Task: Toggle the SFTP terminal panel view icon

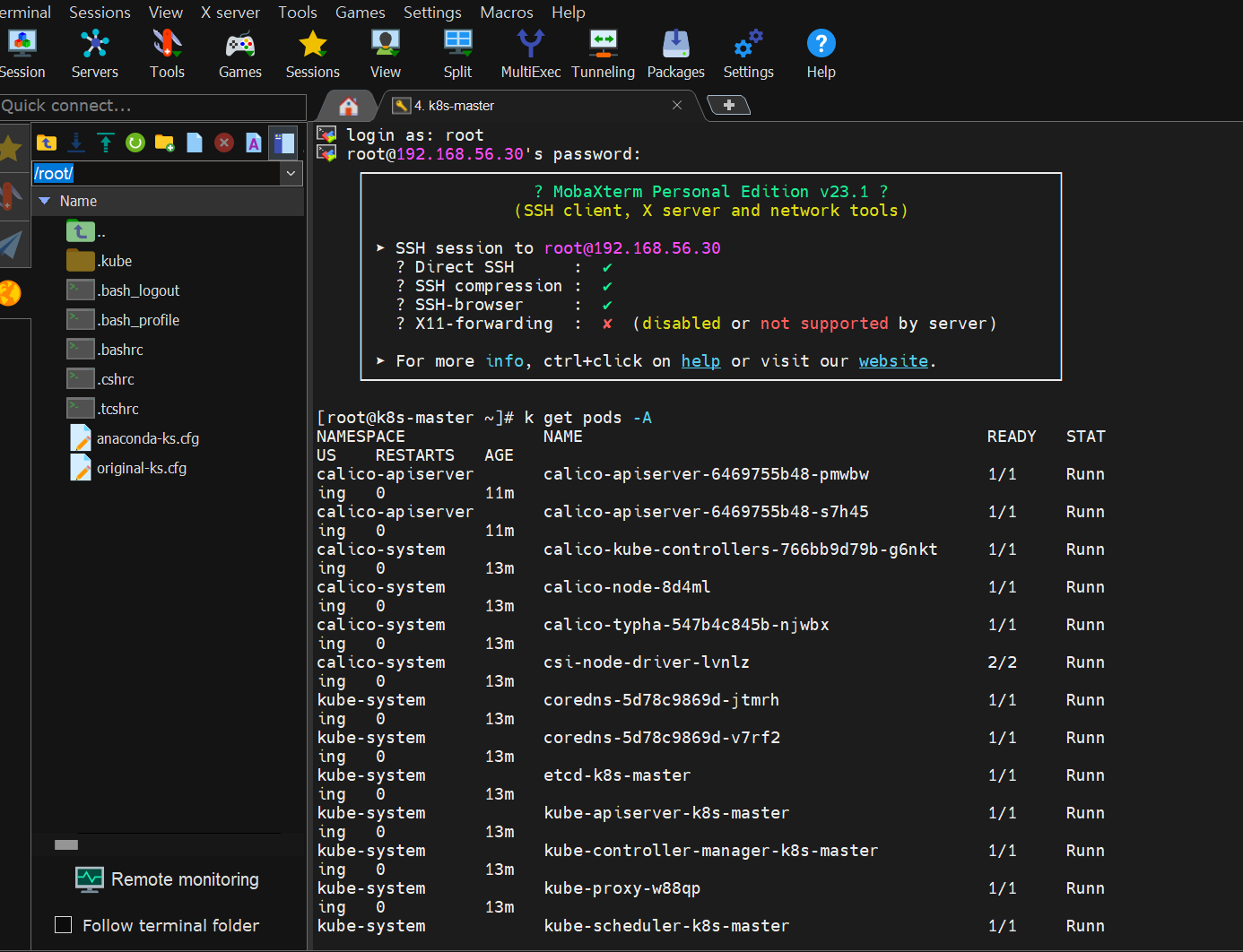Action: [x=284, y=143]
